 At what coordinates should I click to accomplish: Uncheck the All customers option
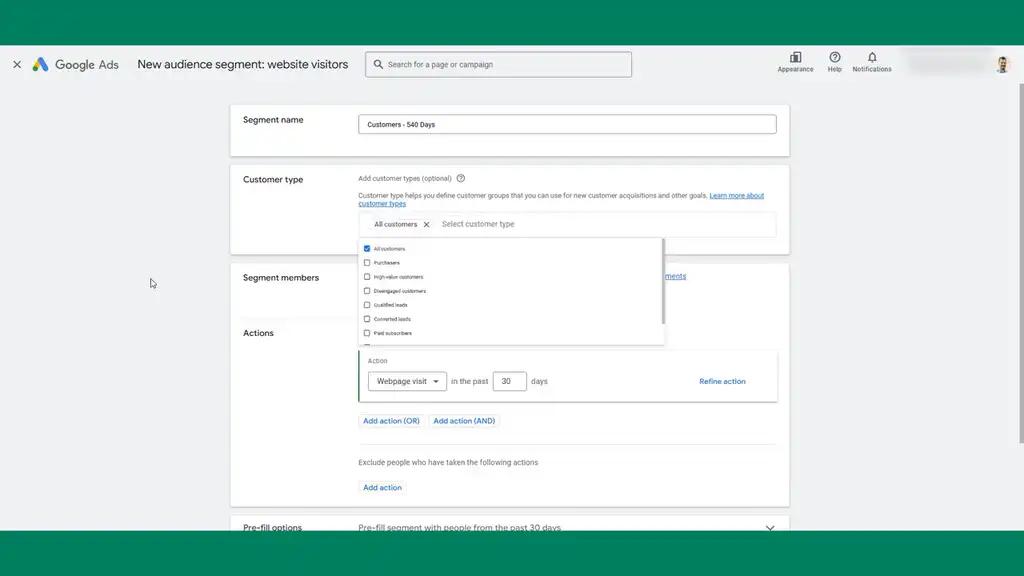tap(367, 248)
